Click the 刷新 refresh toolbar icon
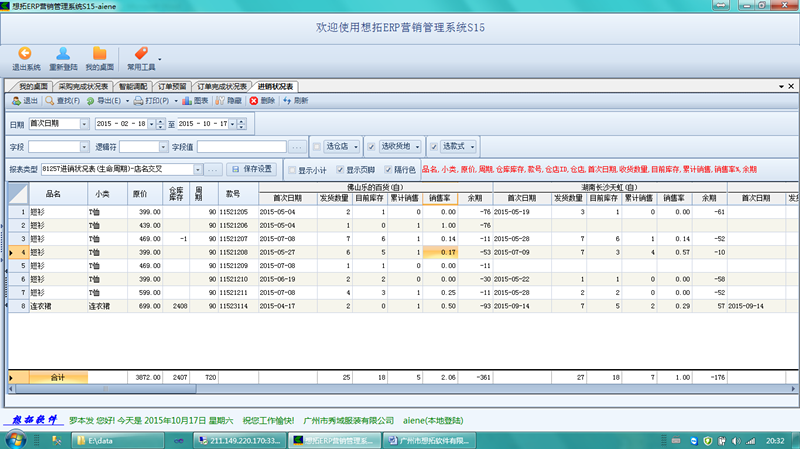The width and height of the screenshot is (800, 449). pos(295,101)
